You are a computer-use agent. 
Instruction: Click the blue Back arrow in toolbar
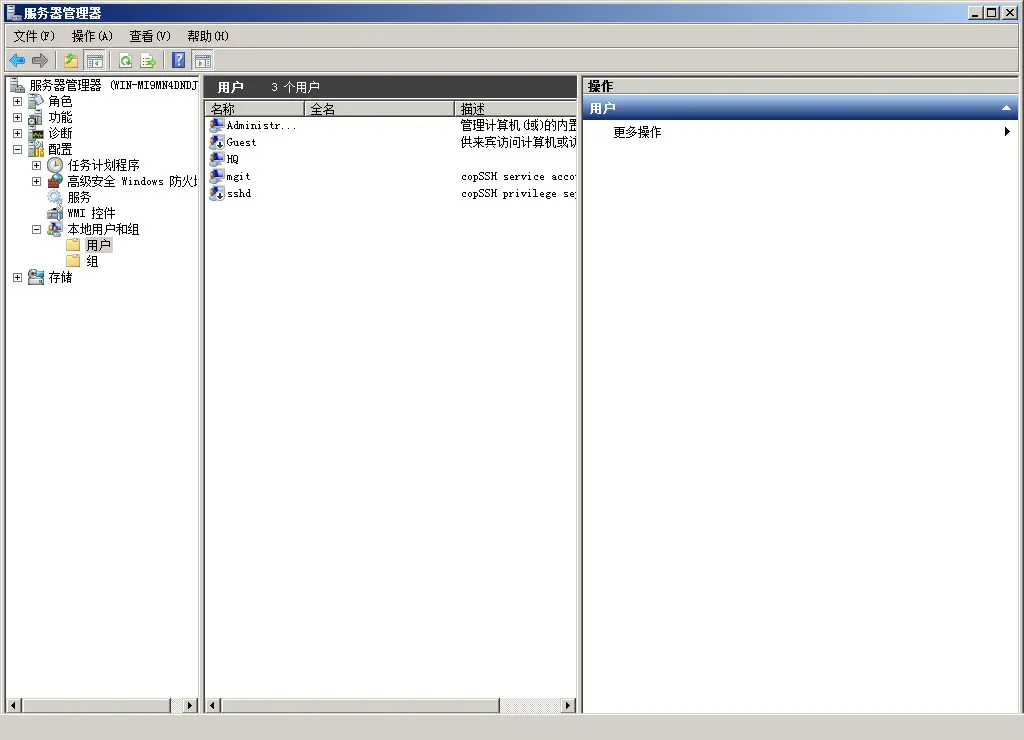pyautogui.click(x=17, y=61)
